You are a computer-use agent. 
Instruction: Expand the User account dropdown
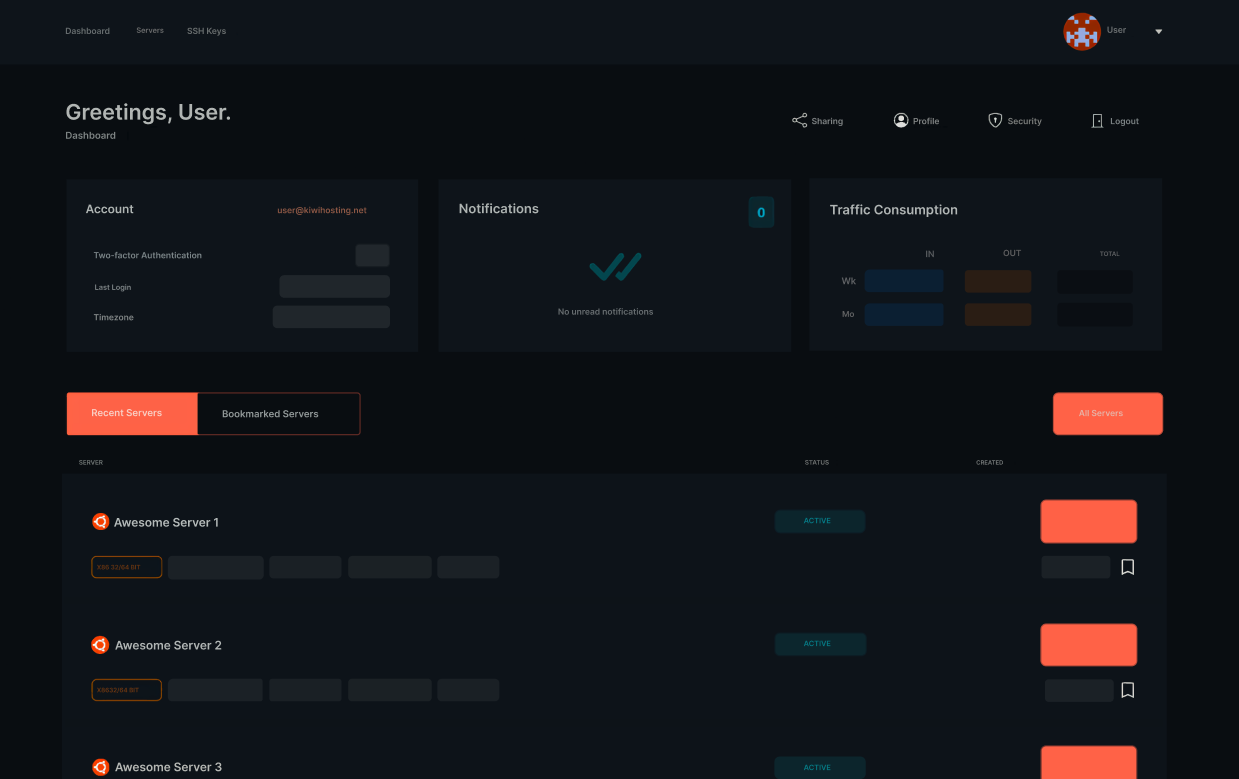[x=1158, y=31]
